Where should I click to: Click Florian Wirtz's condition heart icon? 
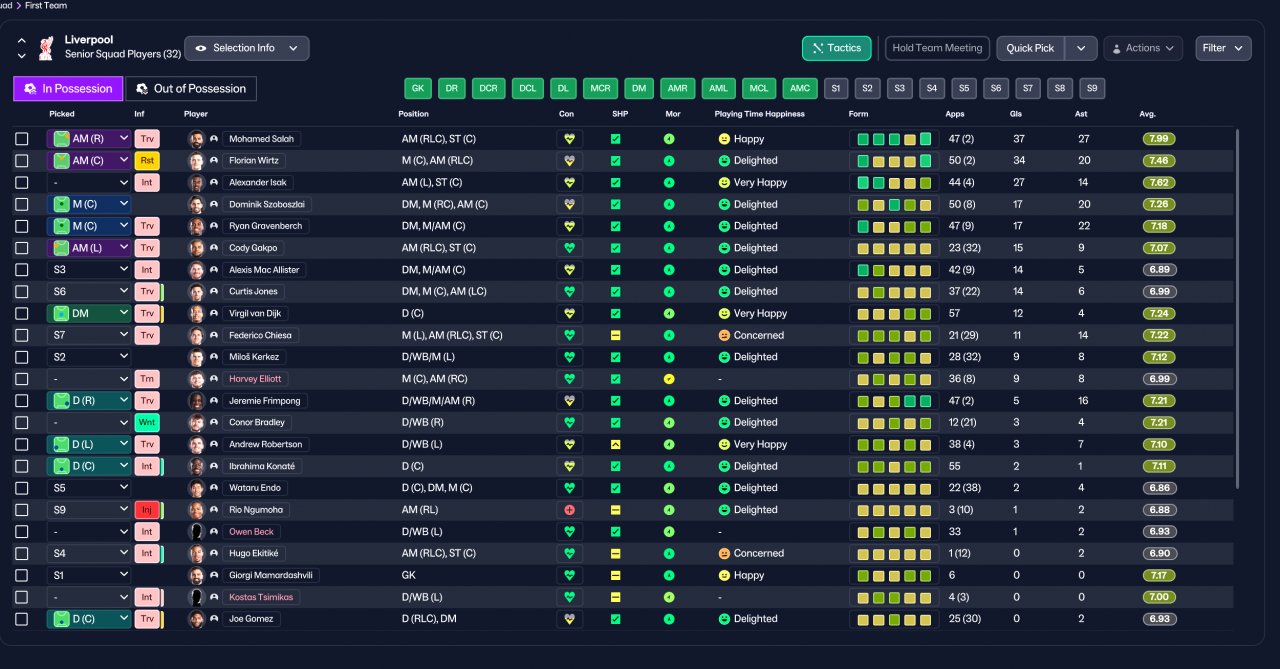tap(569, 161)
